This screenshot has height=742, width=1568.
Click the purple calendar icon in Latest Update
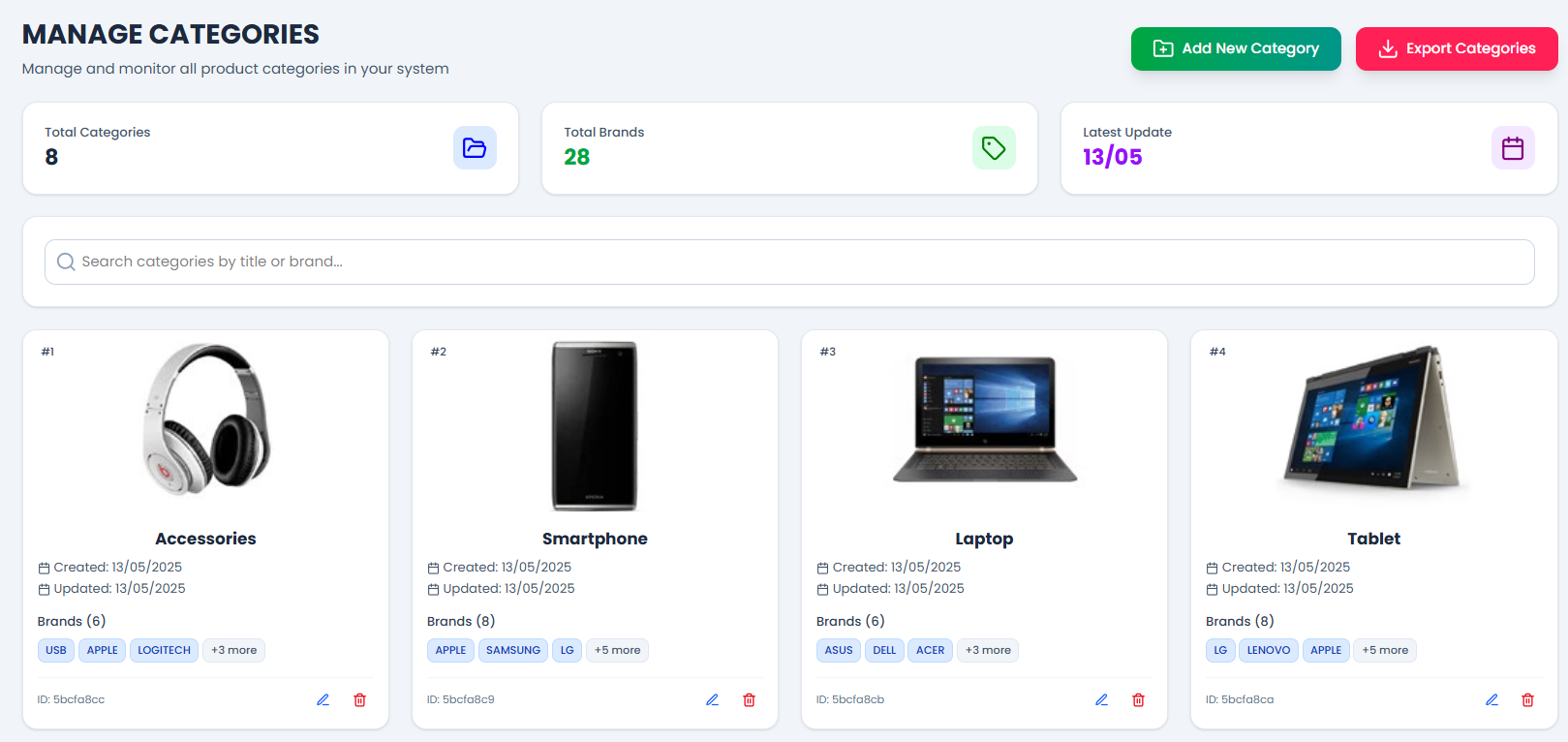pos(1513,148)
